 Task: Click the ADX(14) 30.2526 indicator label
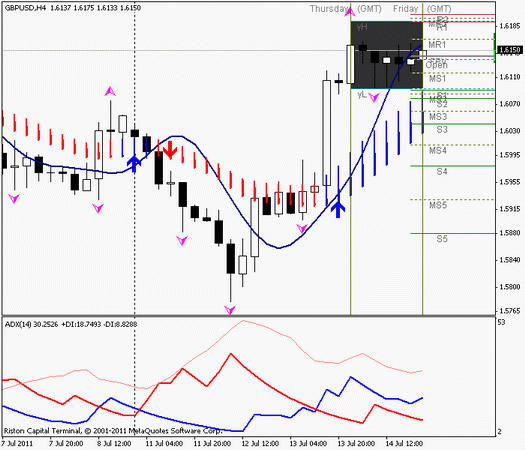coord(32,324)
